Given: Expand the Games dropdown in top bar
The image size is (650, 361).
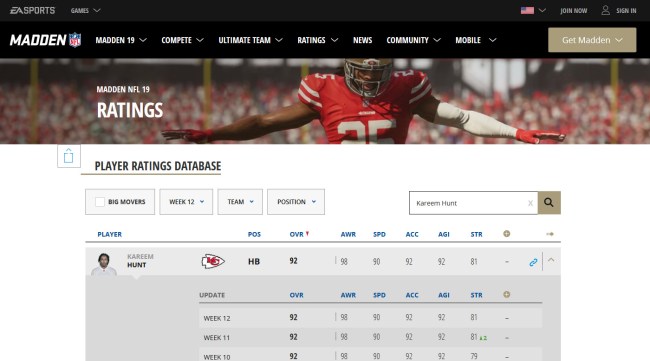Looking at the screenshot, I should tap(85, 10).
